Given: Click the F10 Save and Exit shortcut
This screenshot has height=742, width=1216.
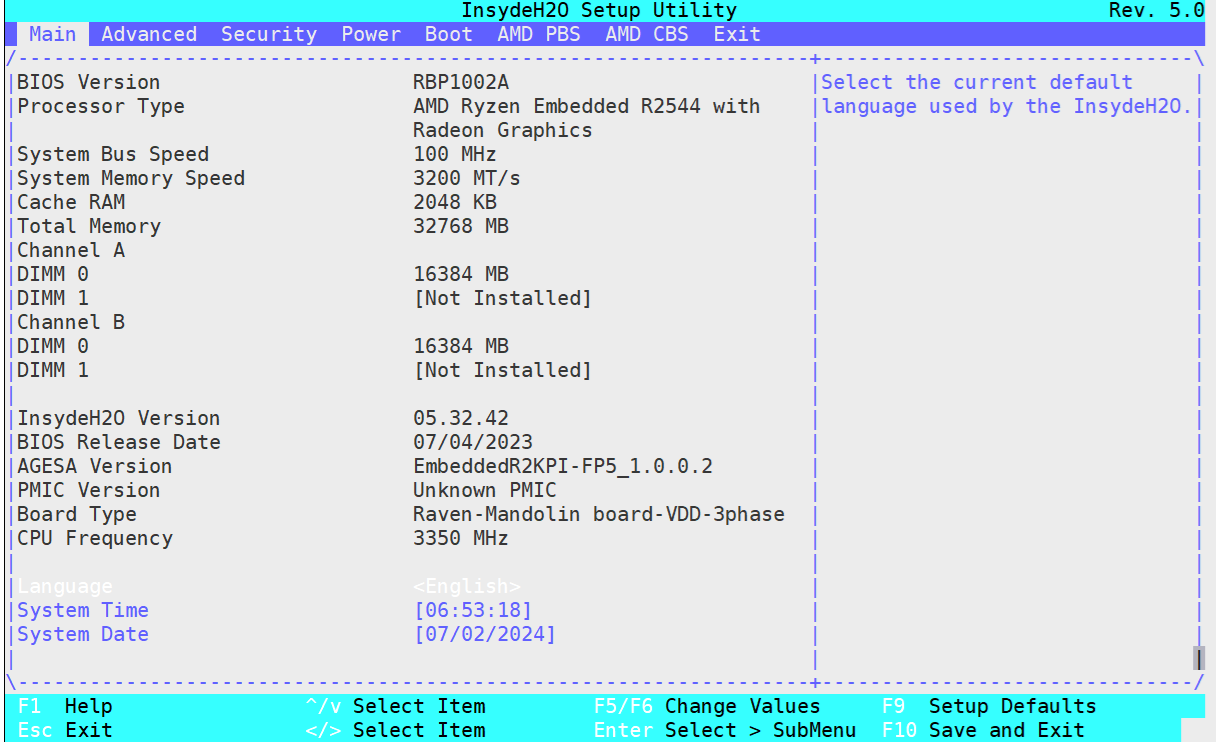Looking at the screenshot, I should click(x=983, y=730).
